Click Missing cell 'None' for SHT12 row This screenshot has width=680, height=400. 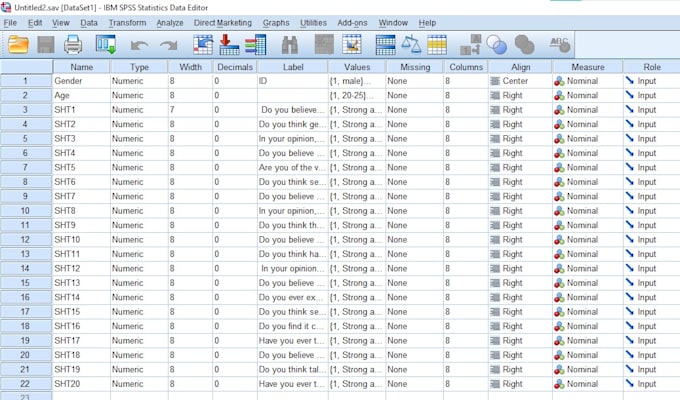click(x=415, y=269)
